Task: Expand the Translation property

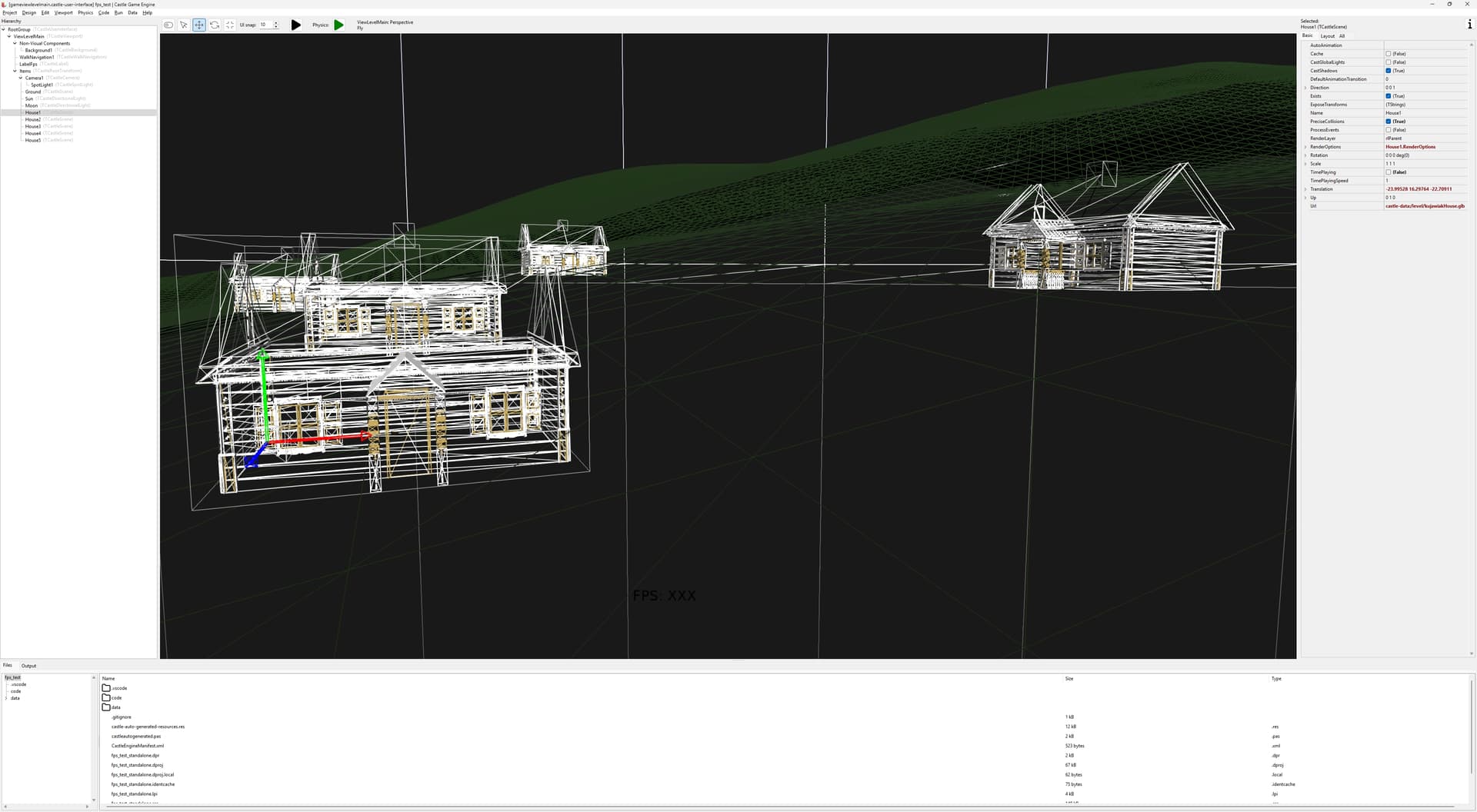Action: point(1305,189)
